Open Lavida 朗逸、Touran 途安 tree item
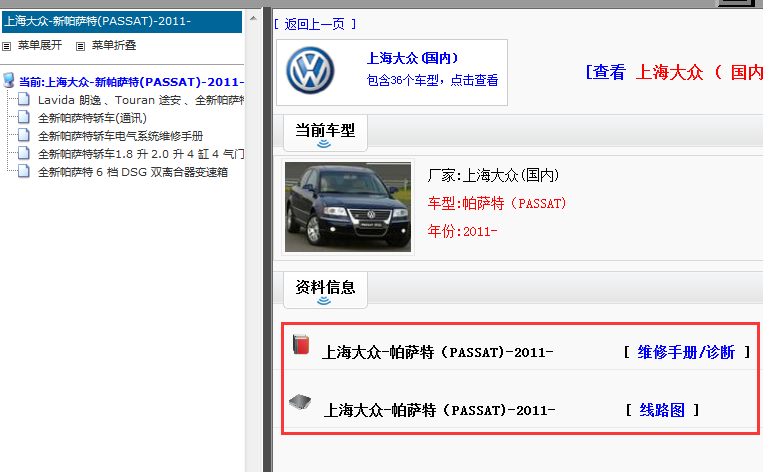The width and height of the screenshot is (763, 472). pyautogui.click(x=141, y=100)
